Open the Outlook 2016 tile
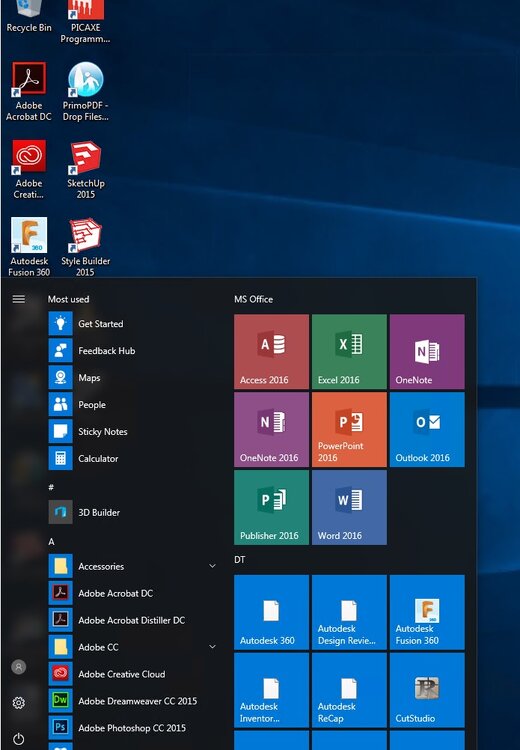 (x=427, y=430)
